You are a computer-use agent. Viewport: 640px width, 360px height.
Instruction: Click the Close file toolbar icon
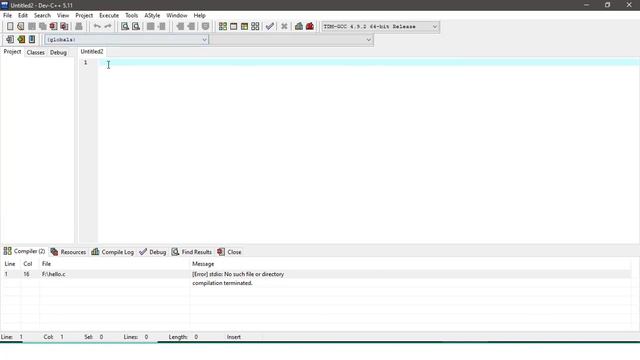53,27
